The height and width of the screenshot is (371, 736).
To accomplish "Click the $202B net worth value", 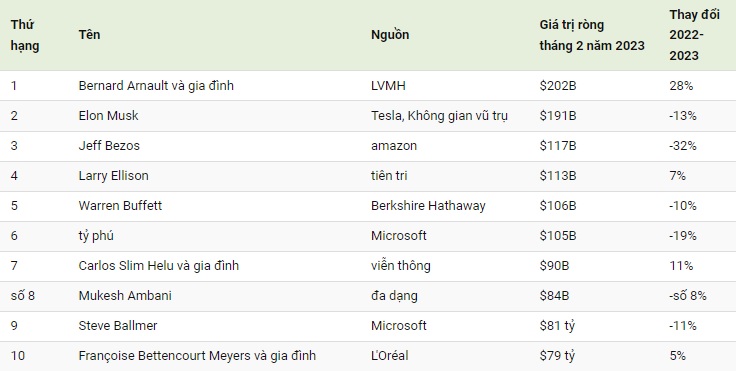I will 558,86.
